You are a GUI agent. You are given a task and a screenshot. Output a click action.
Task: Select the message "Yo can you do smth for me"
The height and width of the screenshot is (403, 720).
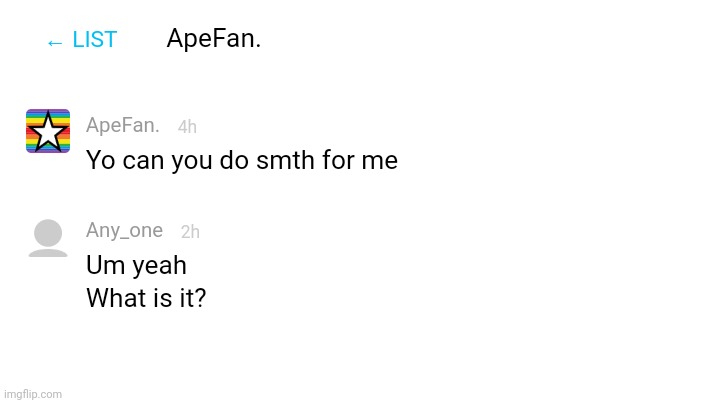pos(242,160)
